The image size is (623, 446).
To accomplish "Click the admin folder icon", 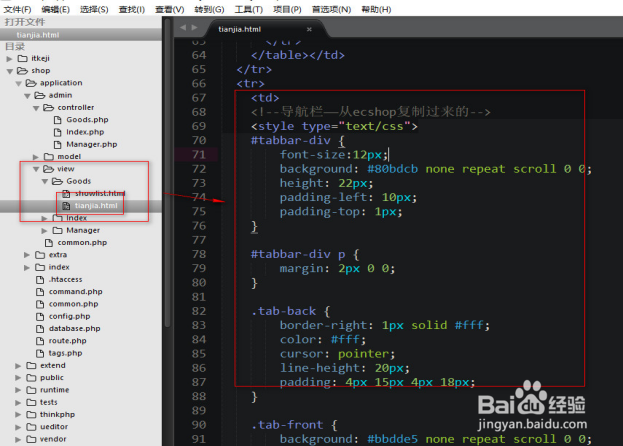I will 40,95.
